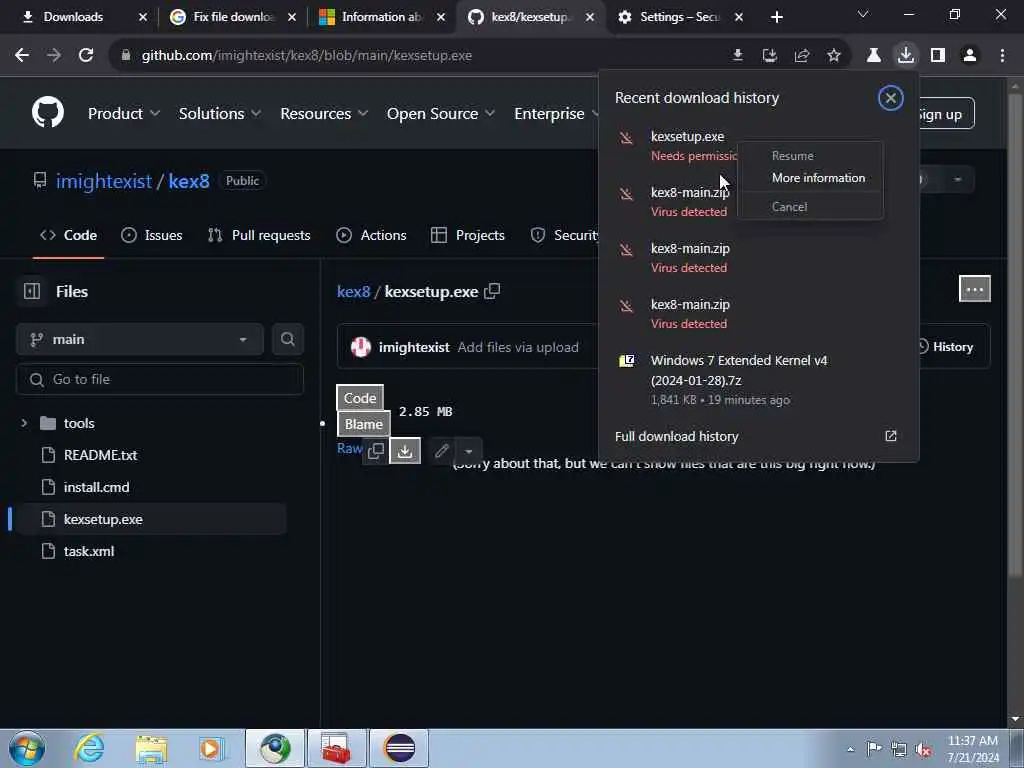
Task: Toggle the browser side panel icon
Action: pyautogui.click(x=938, y=56)
